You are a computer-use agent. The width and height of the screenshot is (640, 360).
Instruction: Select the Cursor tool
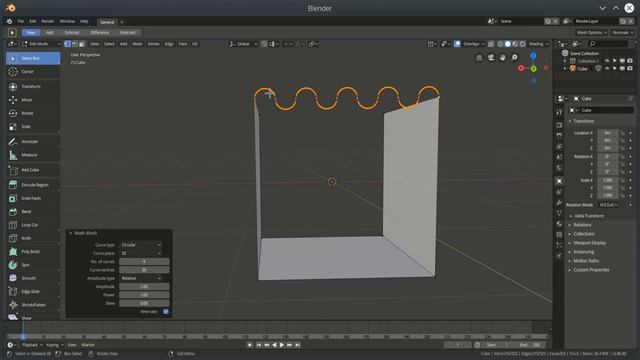tap(33, 72)
